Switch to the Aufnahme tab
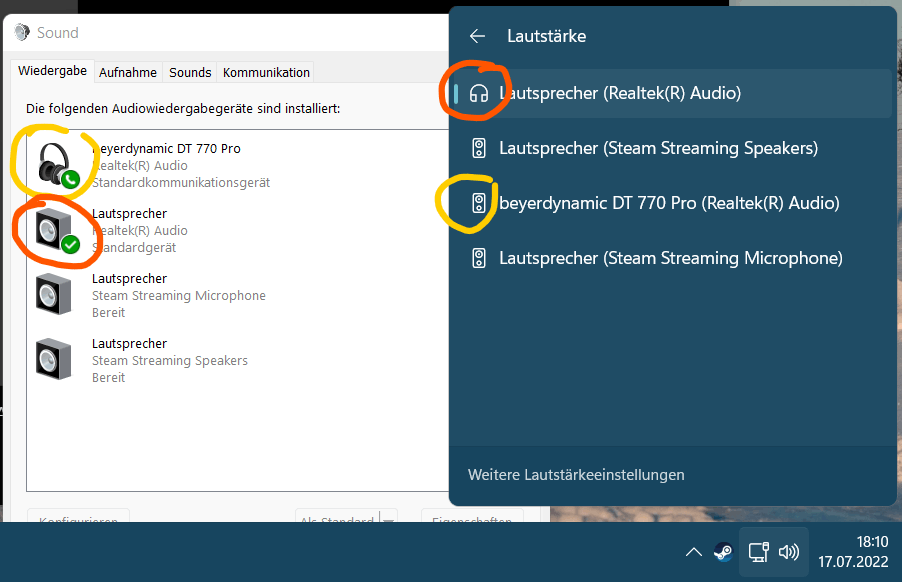 pyautogui.click(x=128, y=72)
